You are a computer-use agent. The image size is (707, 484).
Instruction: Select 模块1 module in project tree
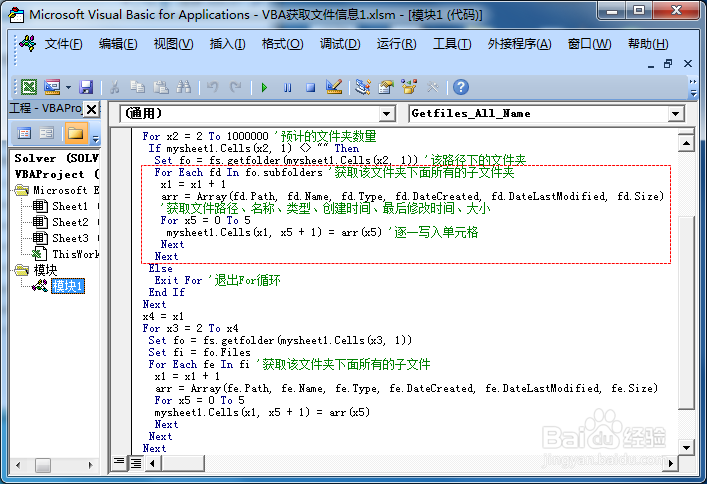click(68, 286)
